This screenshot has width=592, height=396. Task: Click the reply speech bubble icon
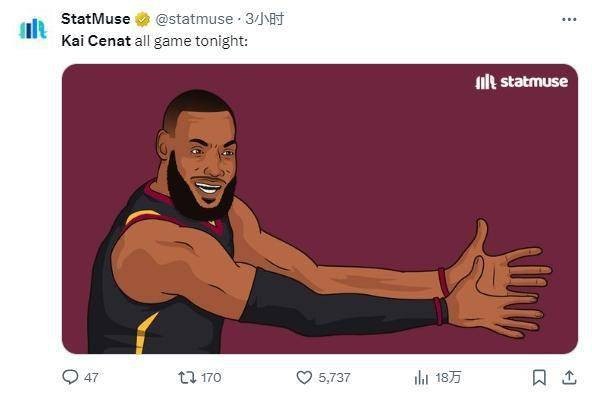point(70,377)
